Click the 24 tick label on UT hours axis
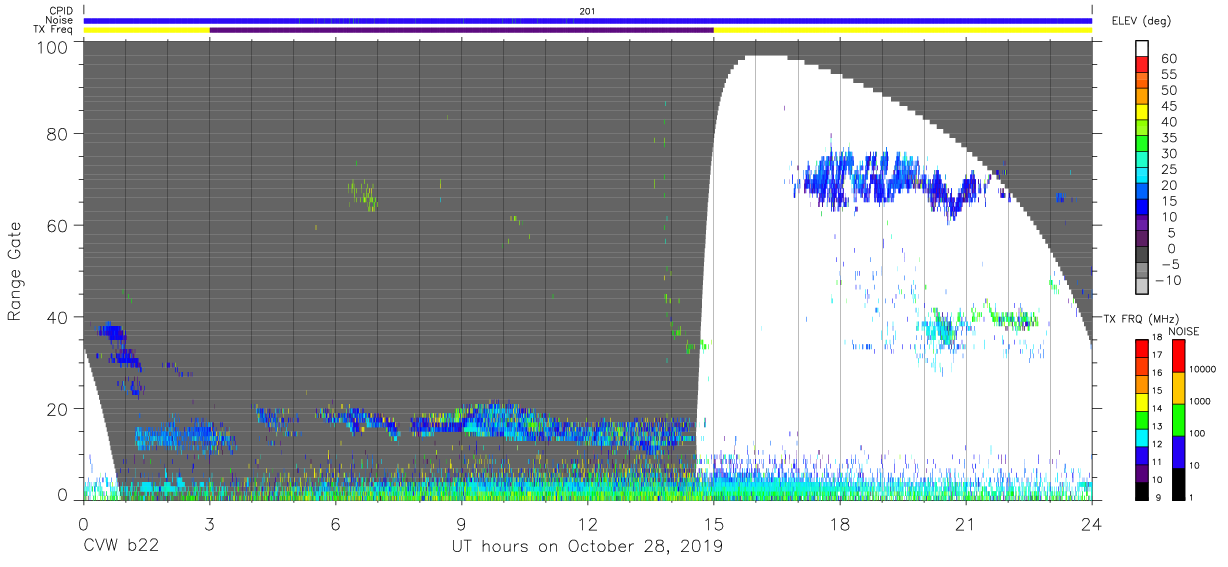The image size is (1228, 567). [x=1092, y=523]
